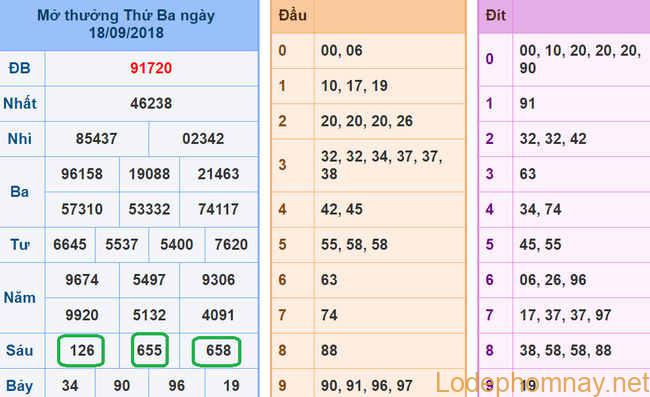Viewport: 650px width, 397px height.
Task: Click the Sáu prize number 655
Action: click(150, 350)
